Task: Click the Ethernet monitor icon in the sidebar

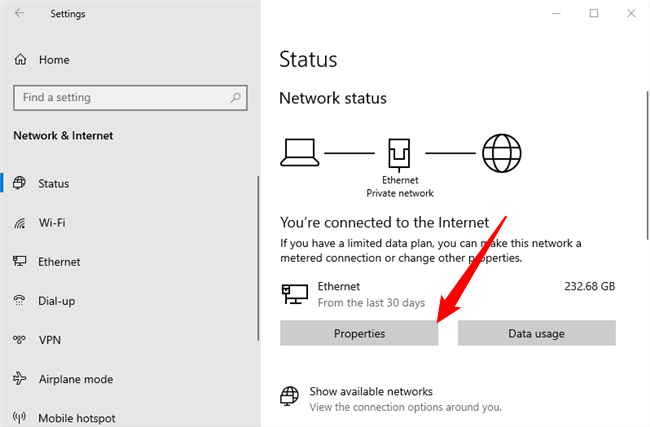Action: pos(20,262)
